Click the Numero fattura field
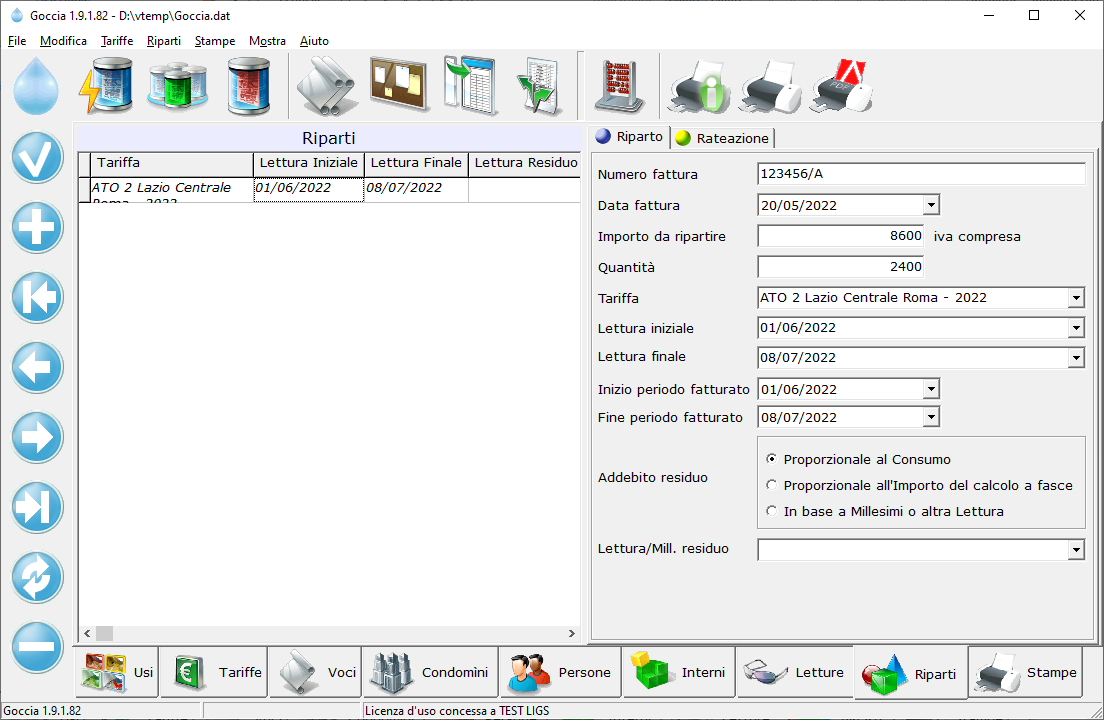1104x720 pixels. click(921, 174)
